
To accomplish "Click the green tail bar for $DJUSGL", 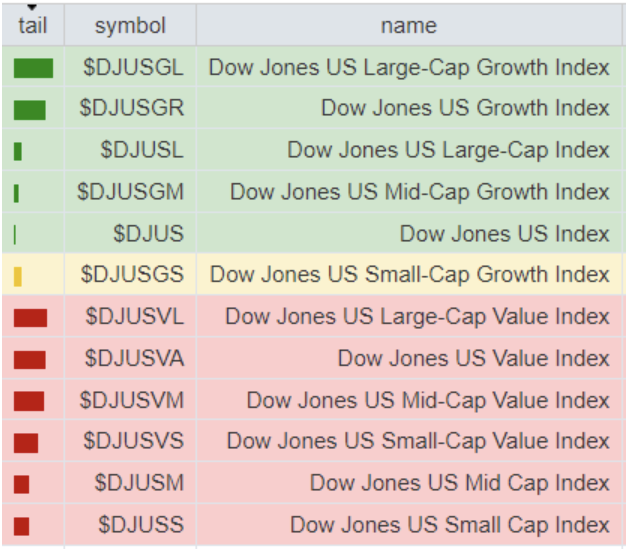I will tap(33, 68).
